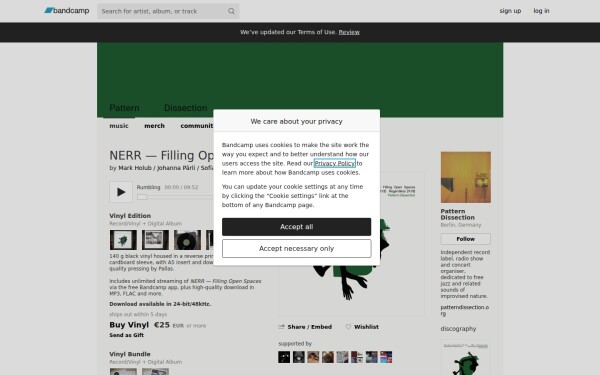
Task: Open the Privacy Policy link
Action: tap(334, 163)
